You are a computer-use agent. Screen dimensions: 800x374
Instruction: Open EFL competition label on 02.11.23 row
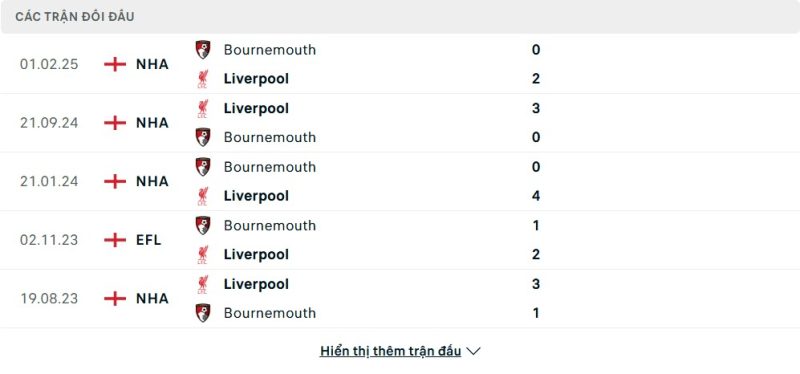point(148,240)
